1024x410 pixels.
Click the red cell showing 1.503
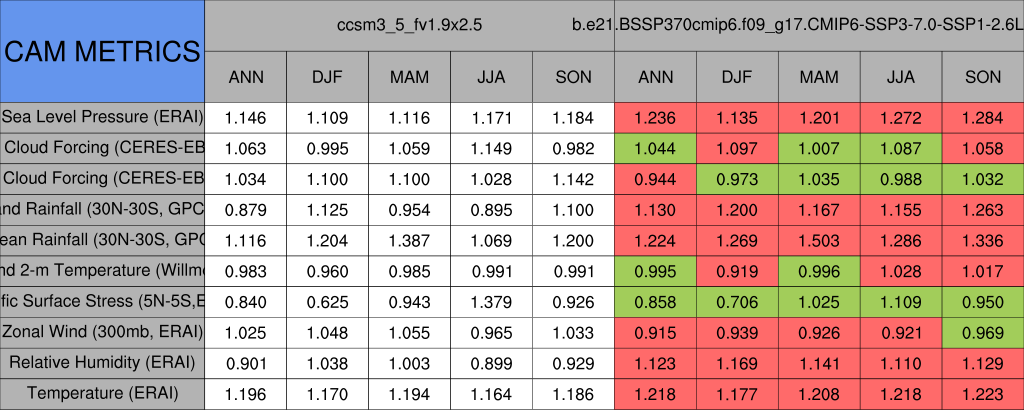coord(819,240)
